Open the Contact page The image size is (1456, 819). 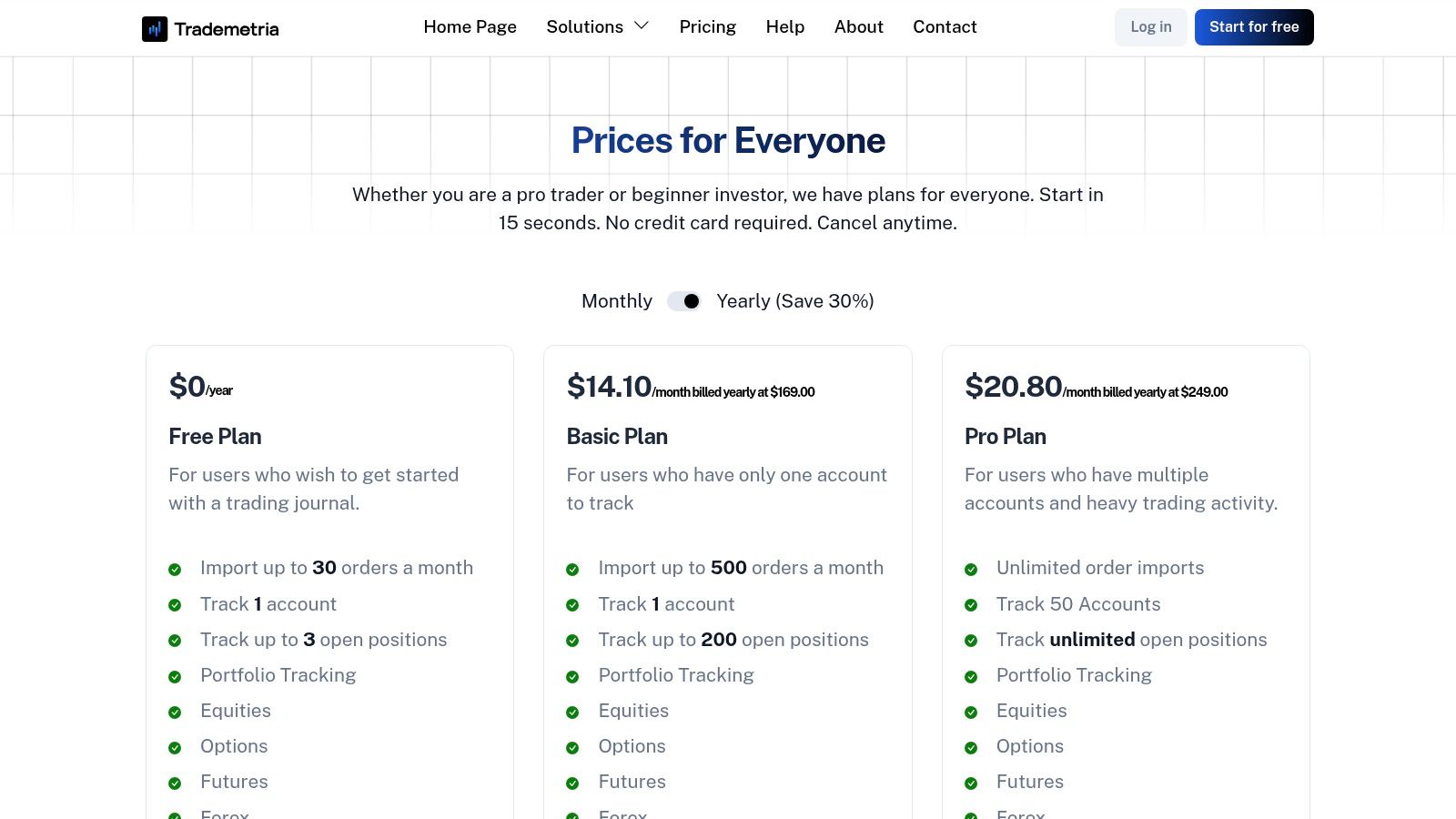coord(945,27)
